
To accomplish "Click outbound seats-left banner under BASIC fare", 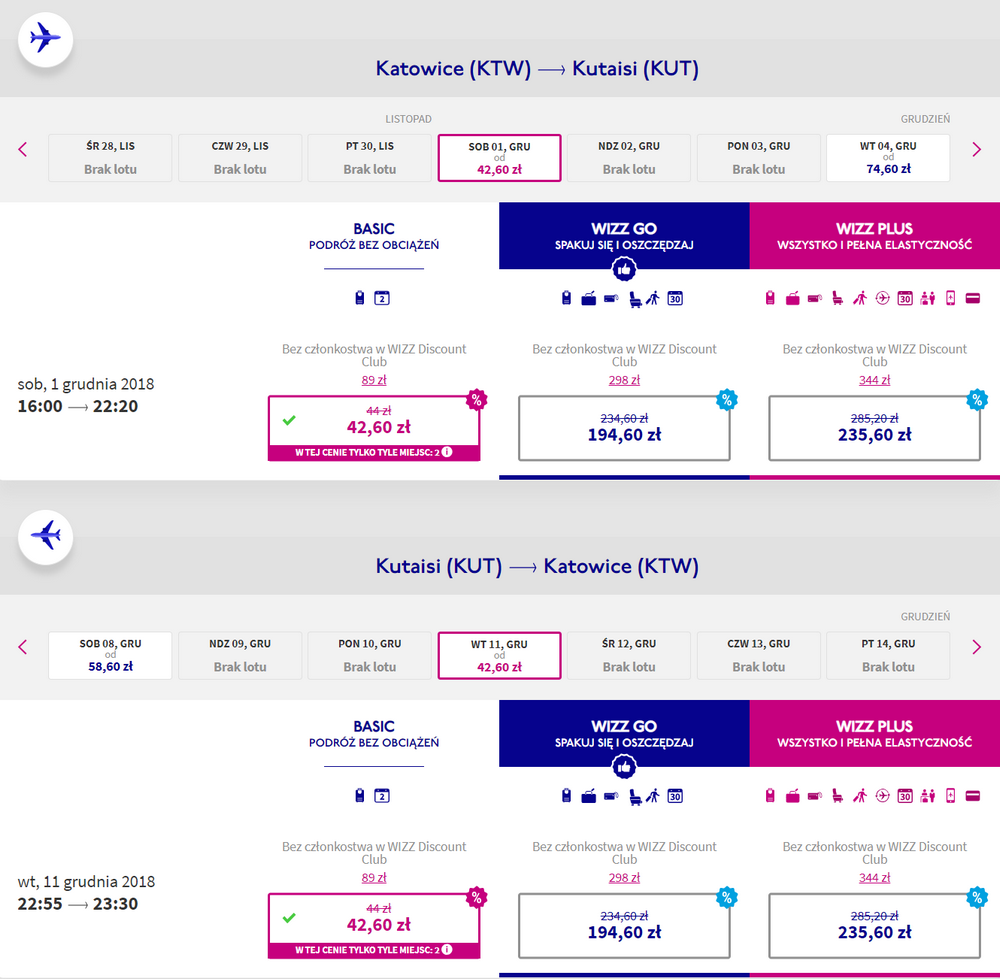I will pos(374,452).
